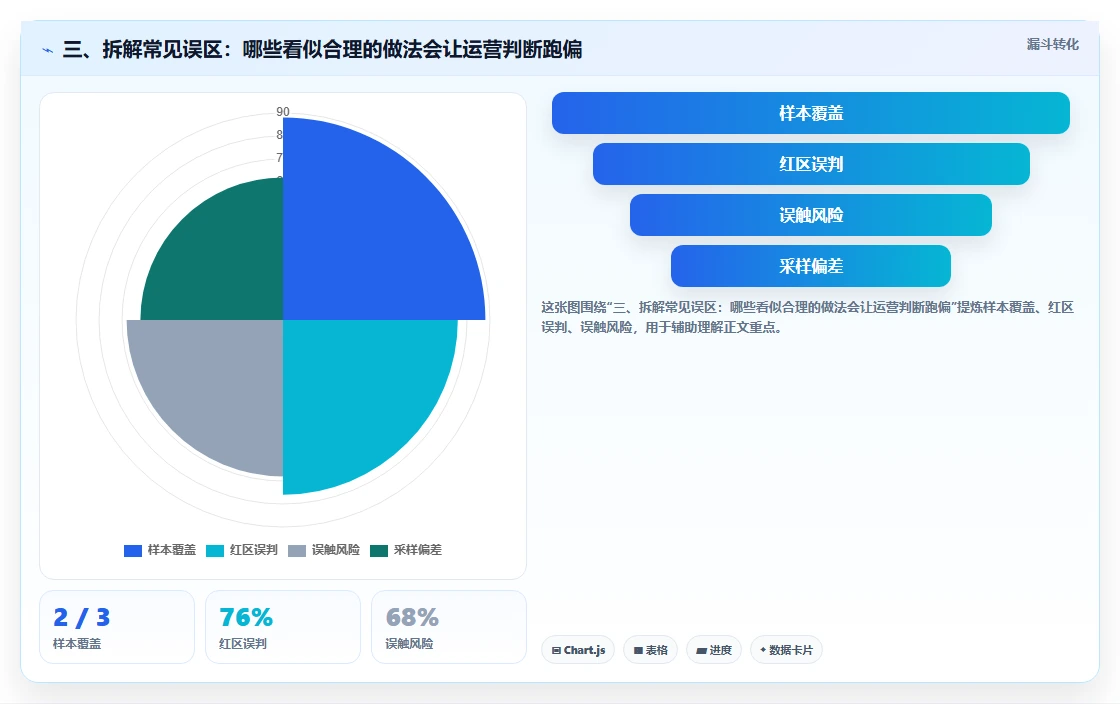Select the 采样偏差 funnel bar

tap(811, 266)
